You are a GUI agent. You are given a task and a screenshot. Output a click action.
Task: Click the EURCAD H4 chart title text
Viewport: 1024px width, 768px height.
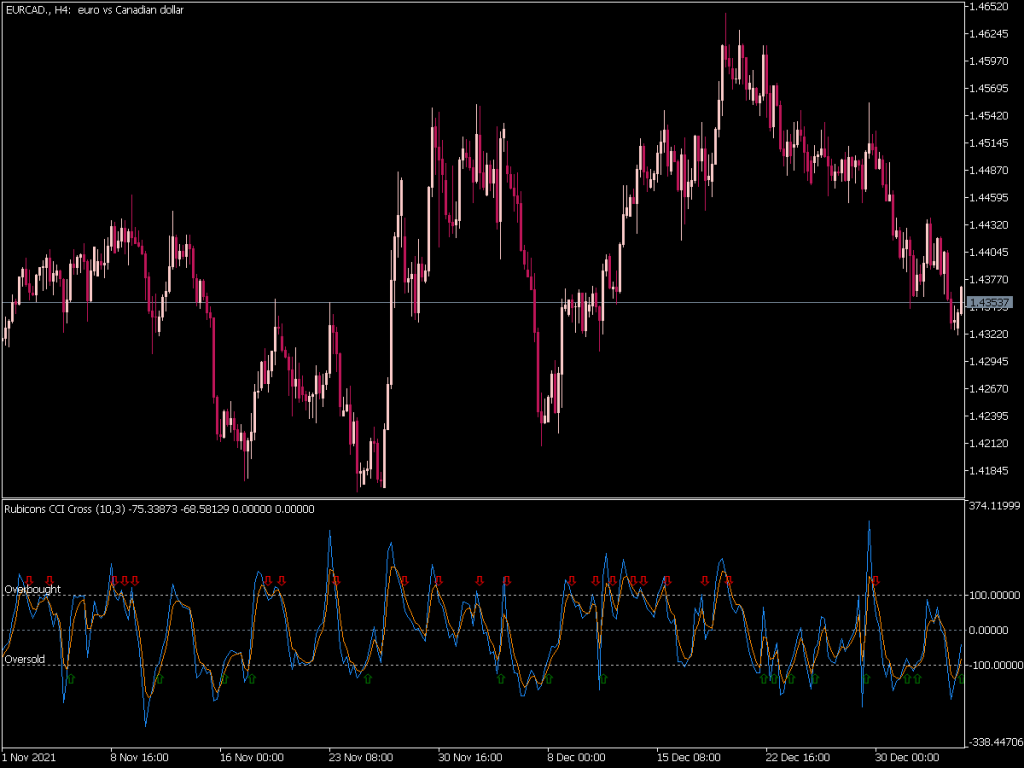(x=95, y=11)
